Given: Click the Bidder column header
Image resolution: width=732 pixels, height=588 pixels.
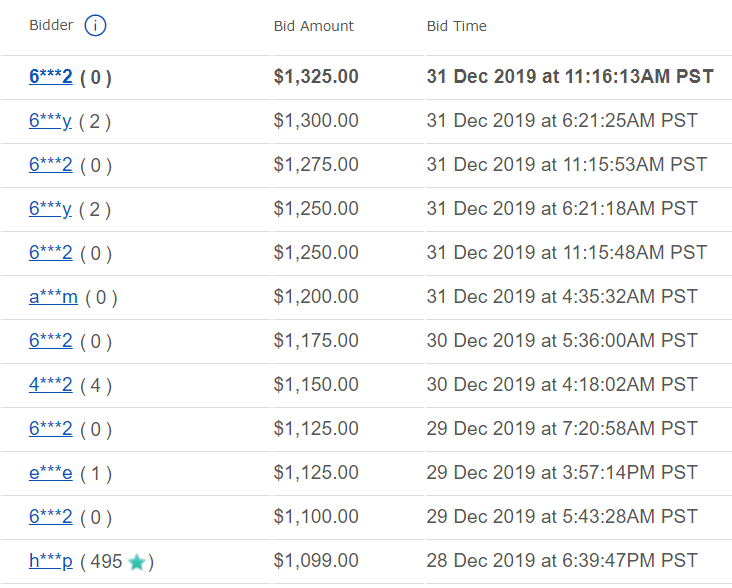Looking at the screenshot, I should click(x=51, y=26).
